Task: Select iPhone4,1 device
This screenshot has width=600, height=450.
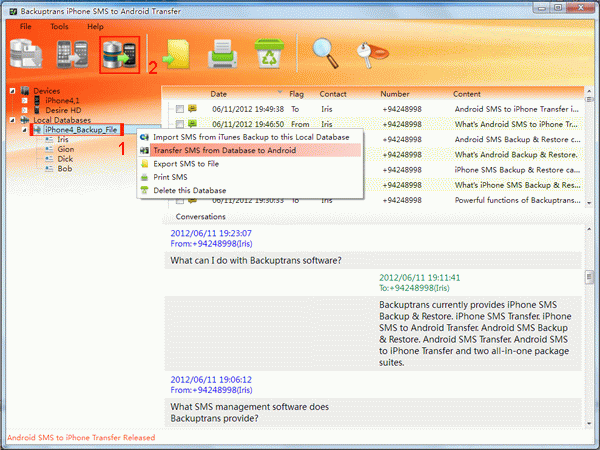Action: [62, 101]
